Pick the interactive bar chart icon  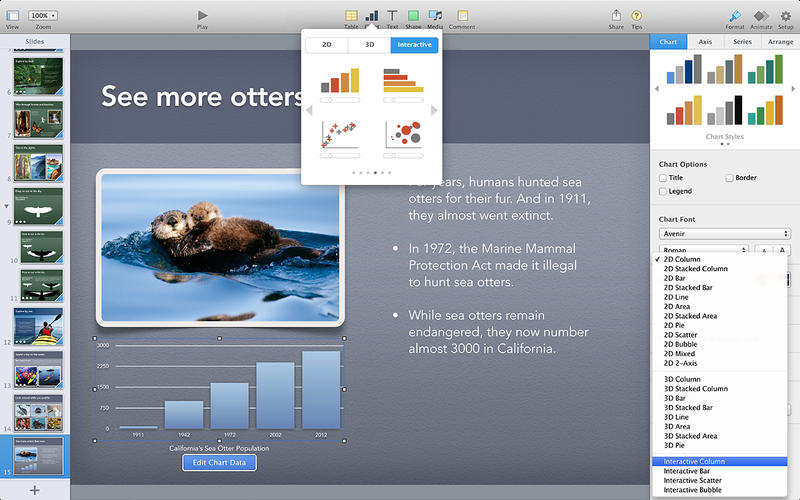403,80
